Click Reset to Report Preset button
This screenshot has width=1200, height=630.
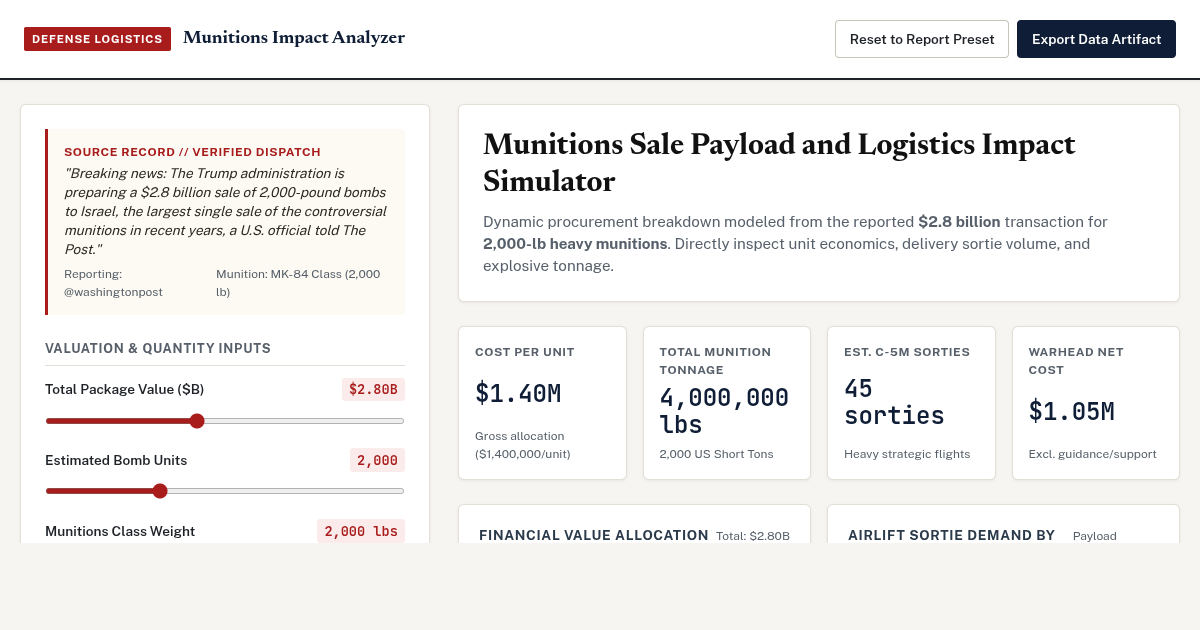[x=921, y=39]
